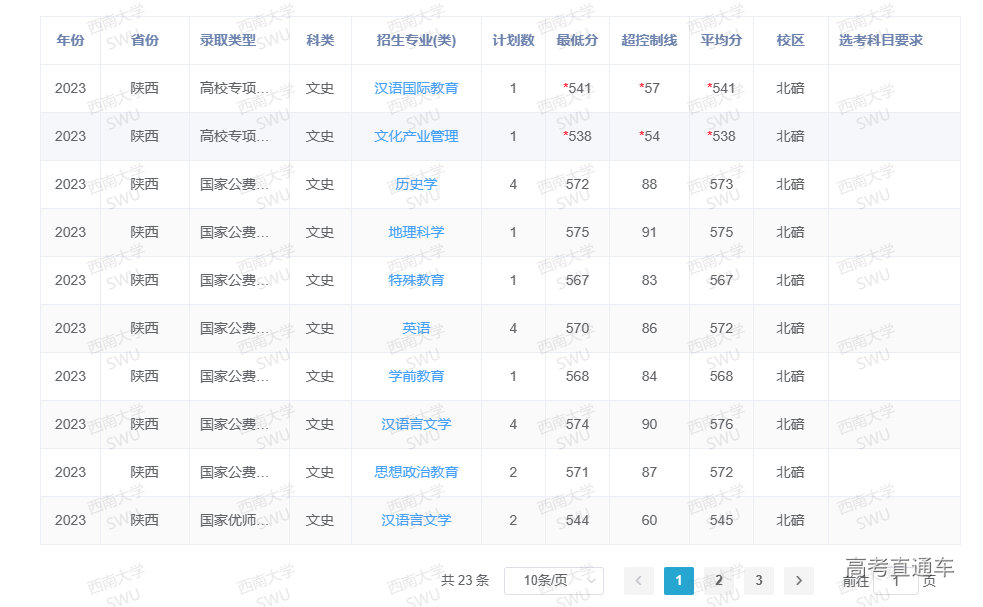This screenshot has width=983, height=607.
Task: Open the 文化产业管理 major link
Action: [416, 136]
